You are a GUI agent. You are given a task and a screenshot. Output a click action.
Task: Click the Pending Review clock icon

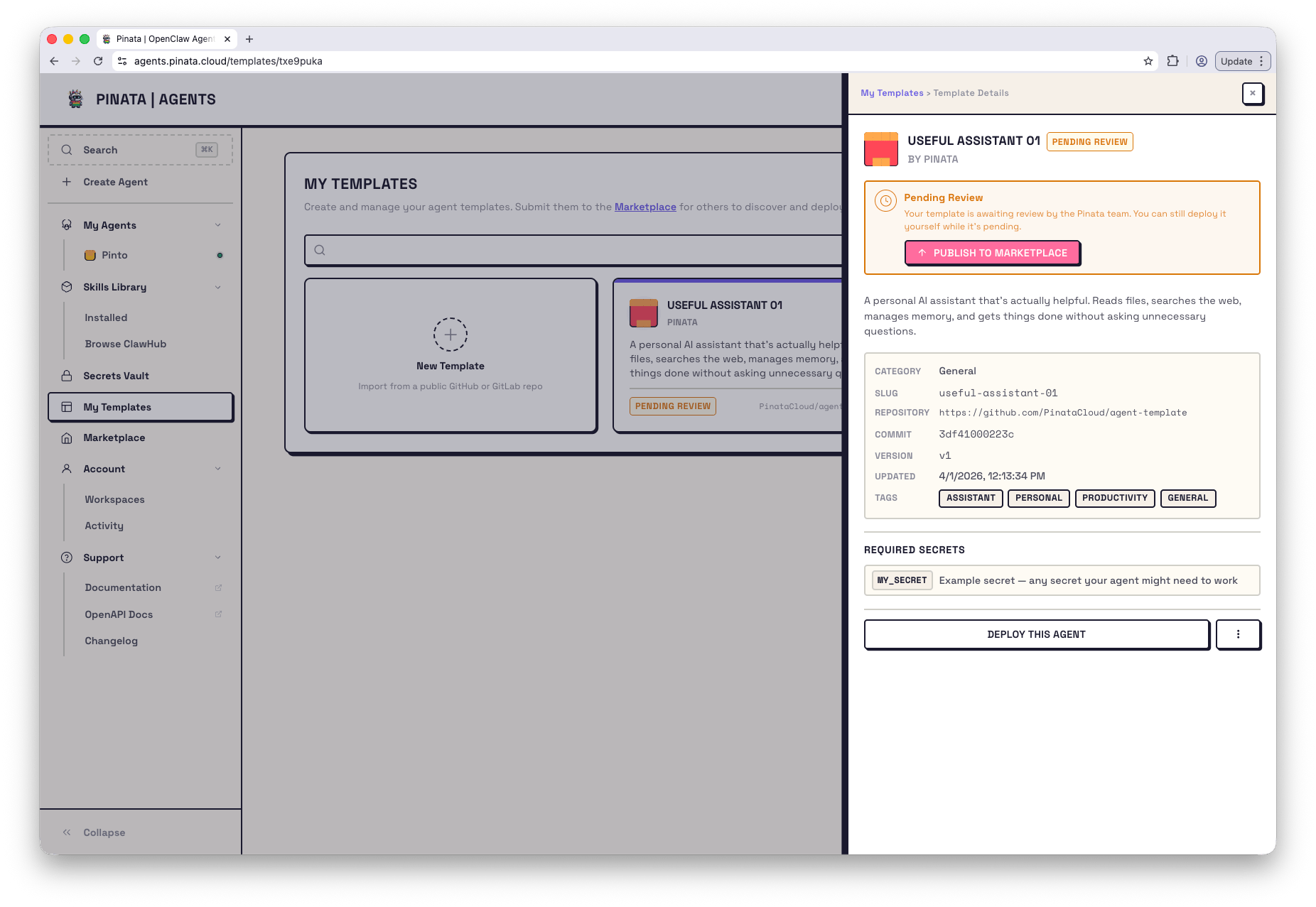point(885,201)
